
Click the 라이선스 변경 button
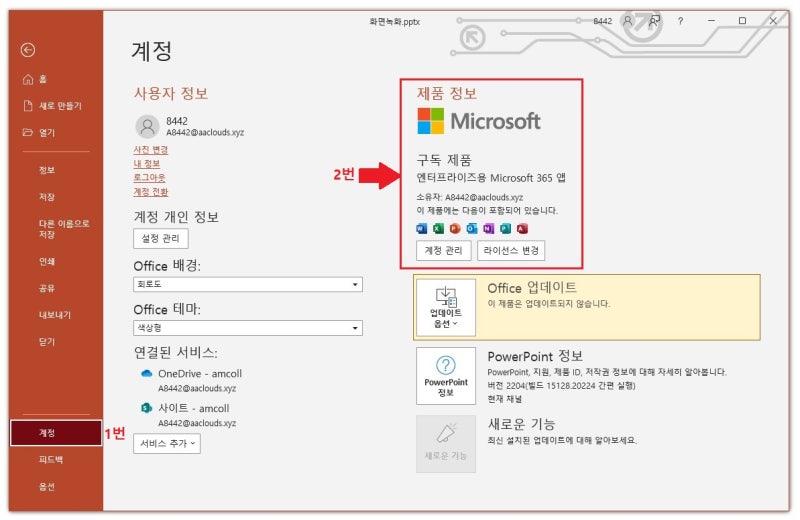[511, 251]
